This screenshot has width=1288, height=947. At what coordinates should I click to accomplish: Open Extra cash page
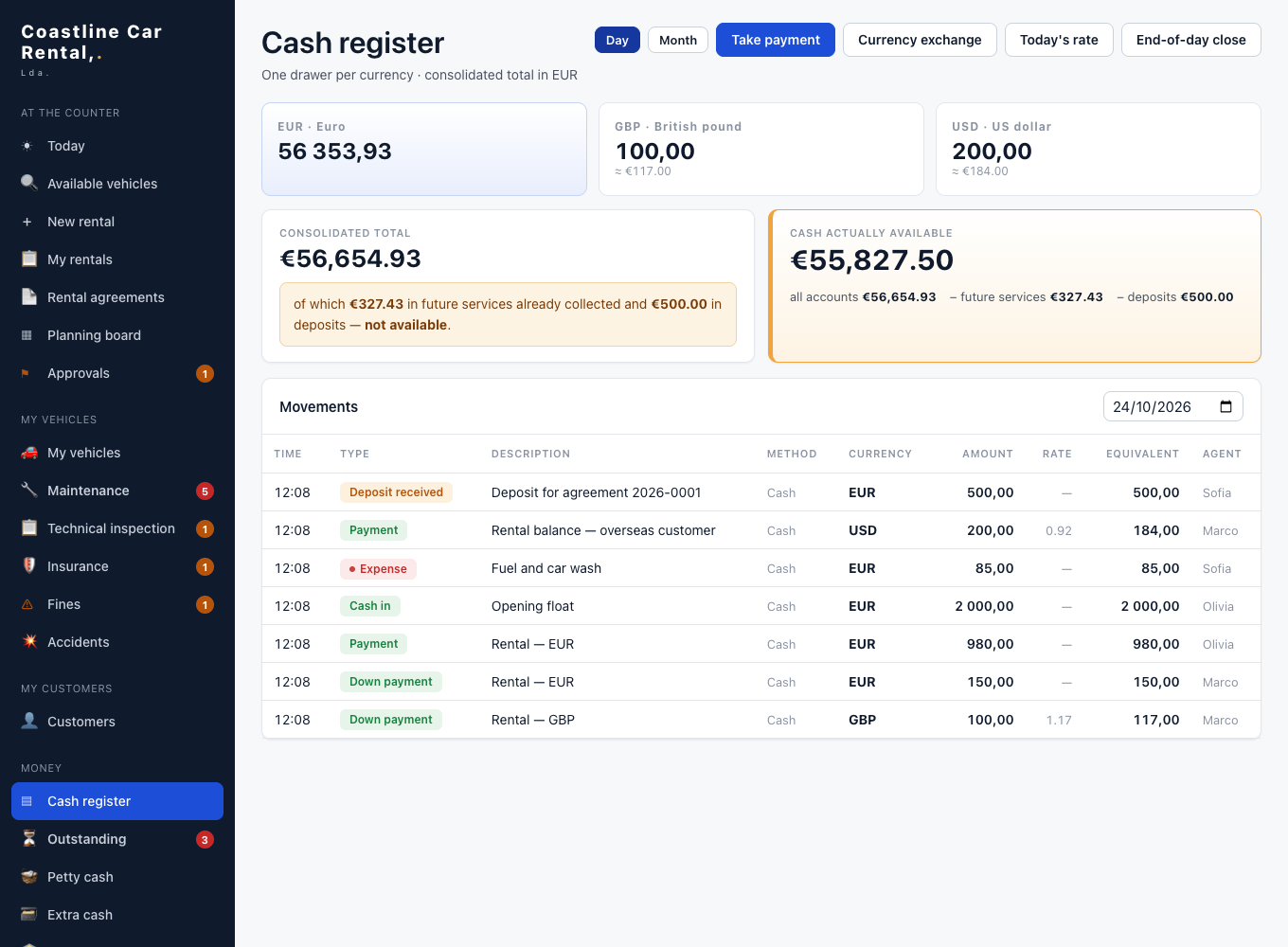coord(117,915)
